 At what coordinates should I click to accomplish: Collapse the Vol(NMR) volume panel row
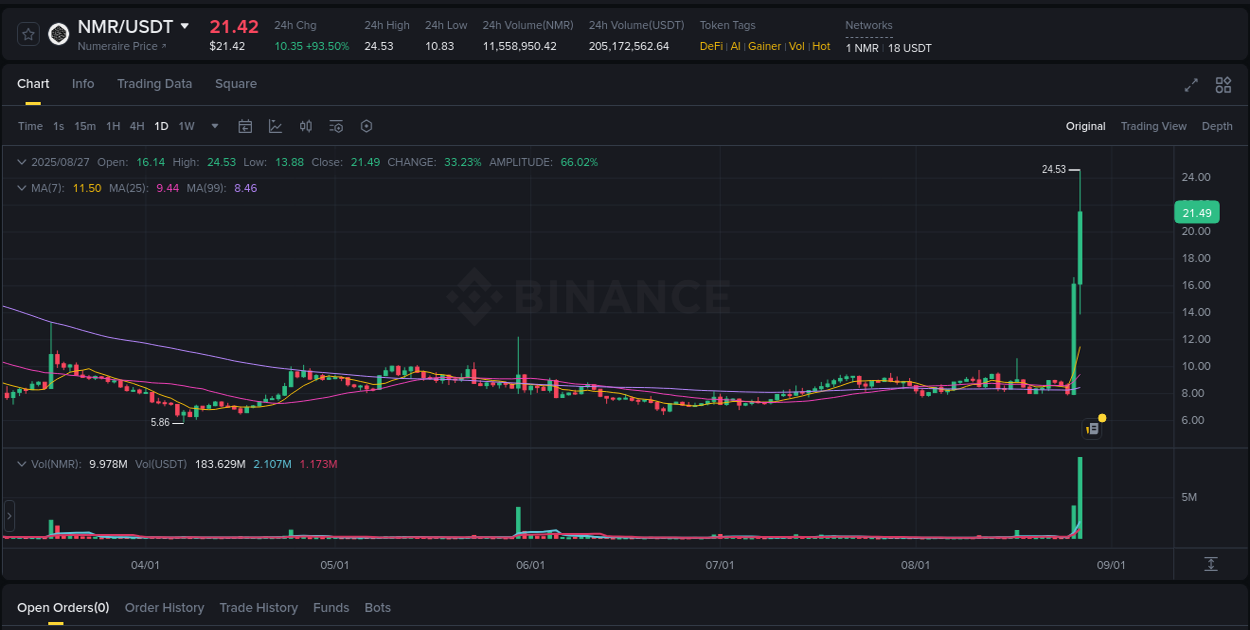click(x=22, y=463)
